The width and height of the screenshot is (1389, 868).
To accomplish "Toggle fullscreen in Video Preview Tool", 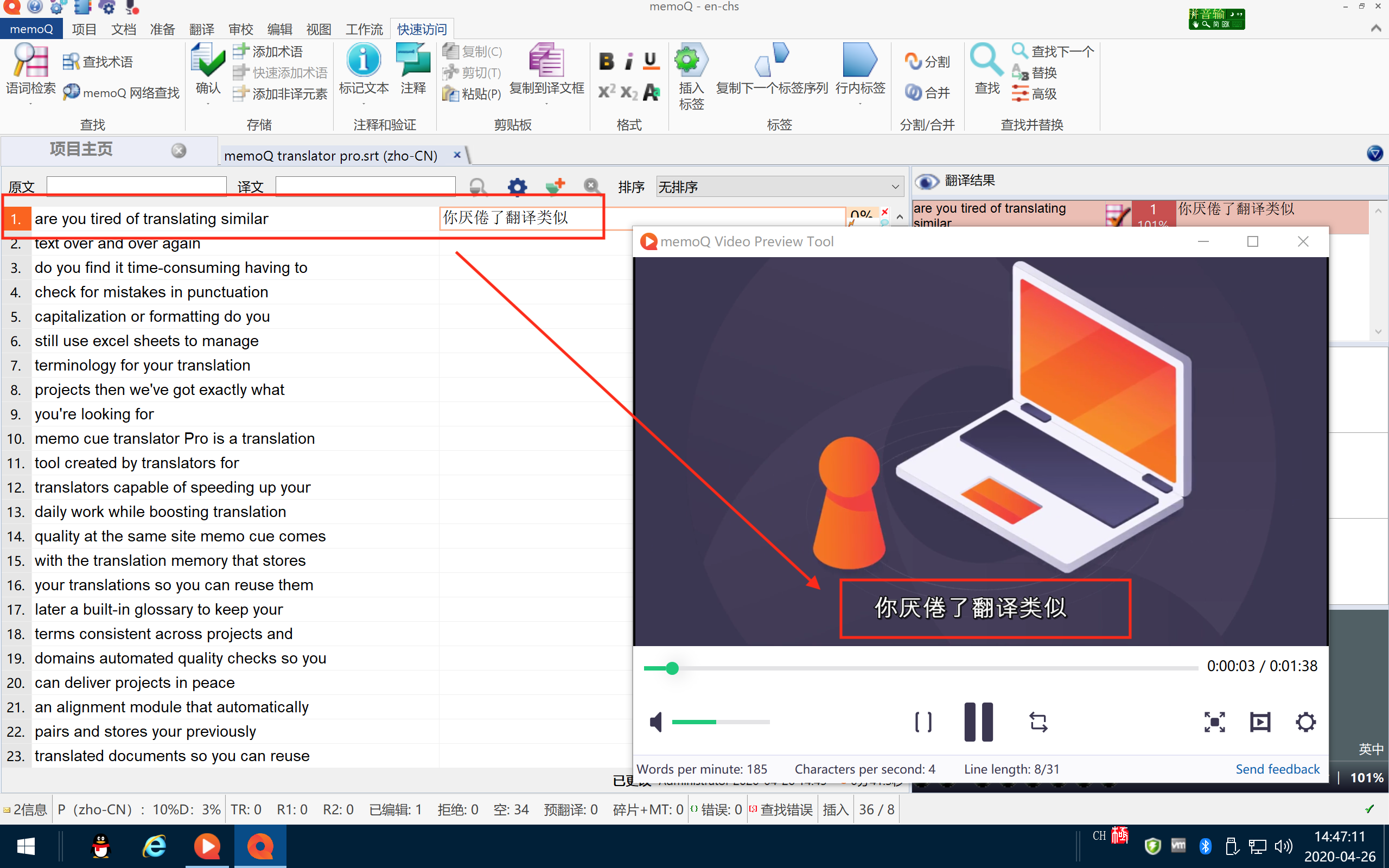I will (1214, 722).
